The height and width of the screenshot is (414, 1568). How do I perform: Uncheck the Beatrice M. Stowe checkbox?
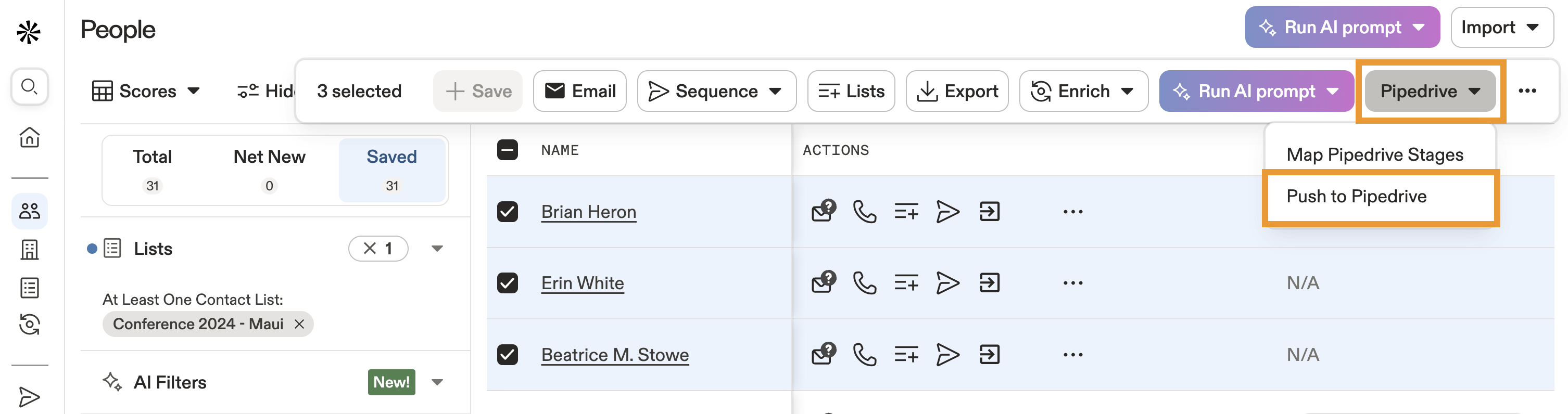(507, 354)
